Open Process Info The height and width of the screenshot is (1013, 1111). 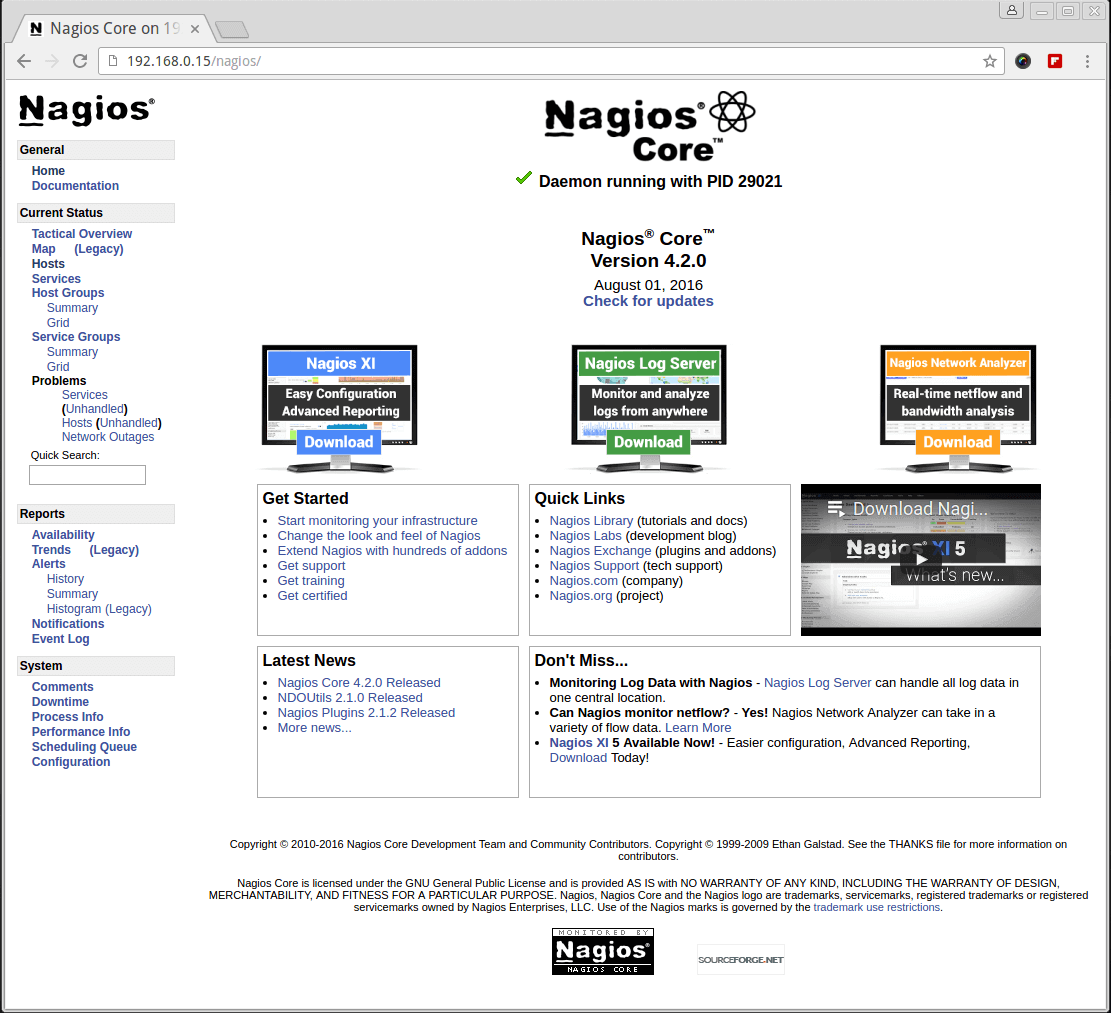click(67, 716)
